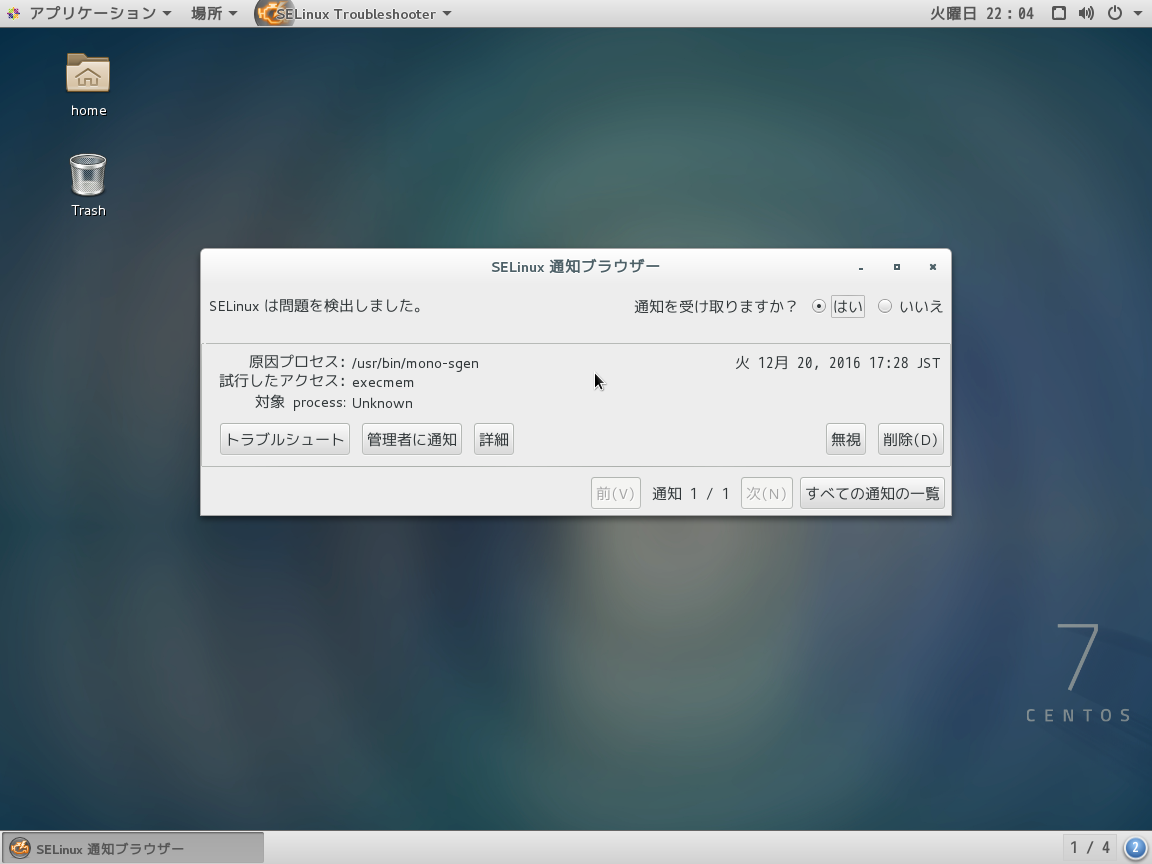The width and height of the screenshot is (1152, 864).
Task: Minimize the SELinux 通知ブラウザー window
Action: coord(861,267)
